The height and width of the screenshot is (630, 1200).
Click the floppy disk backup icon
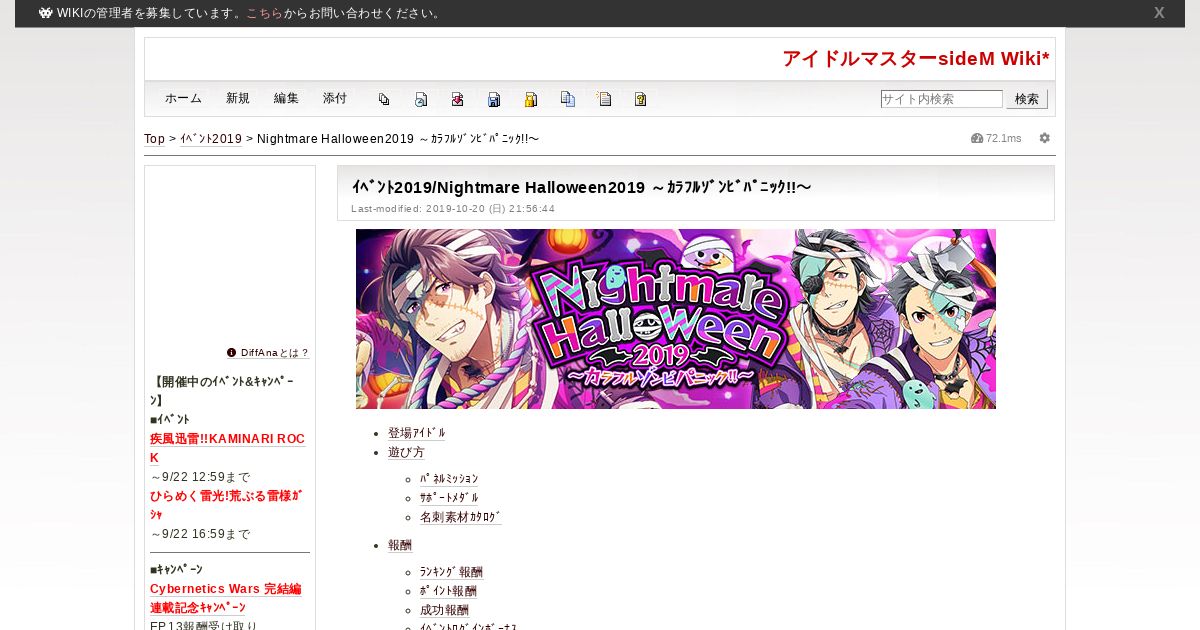(x=494, y=99)
